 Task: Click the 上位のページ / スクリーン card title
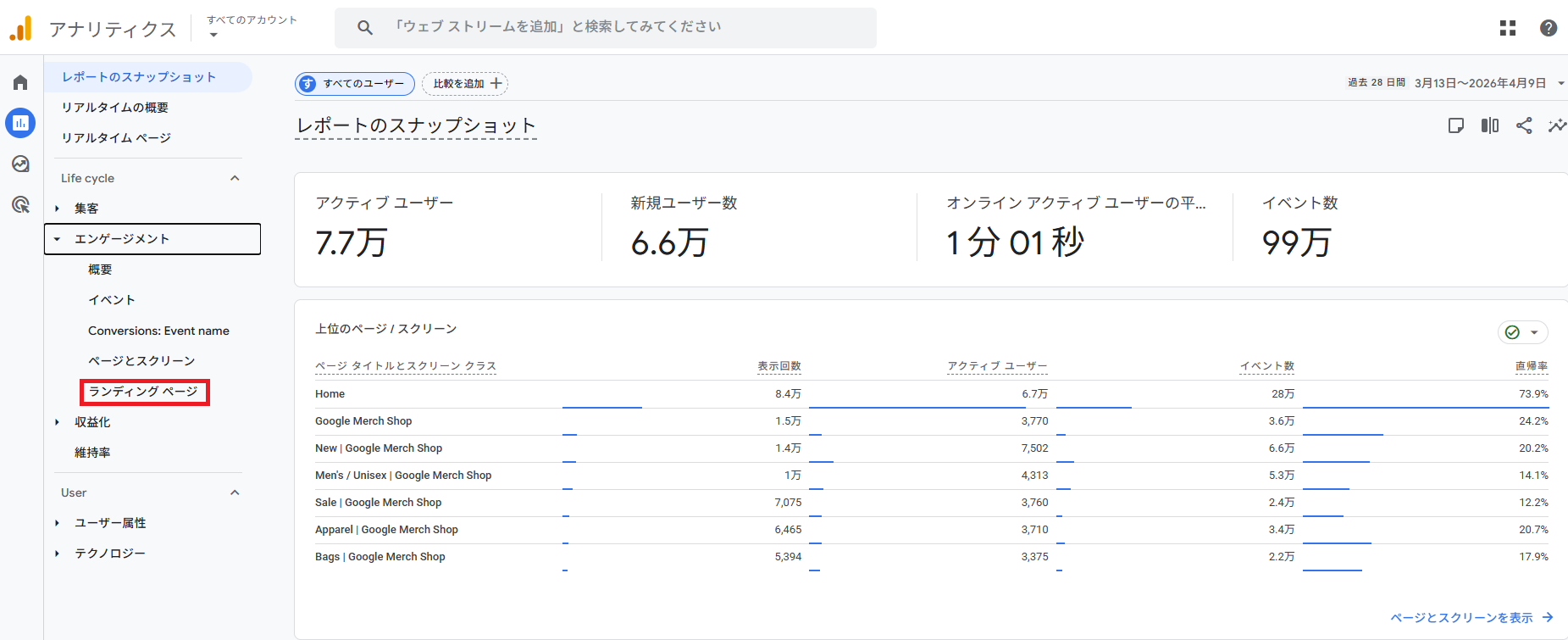pos(386,329)
